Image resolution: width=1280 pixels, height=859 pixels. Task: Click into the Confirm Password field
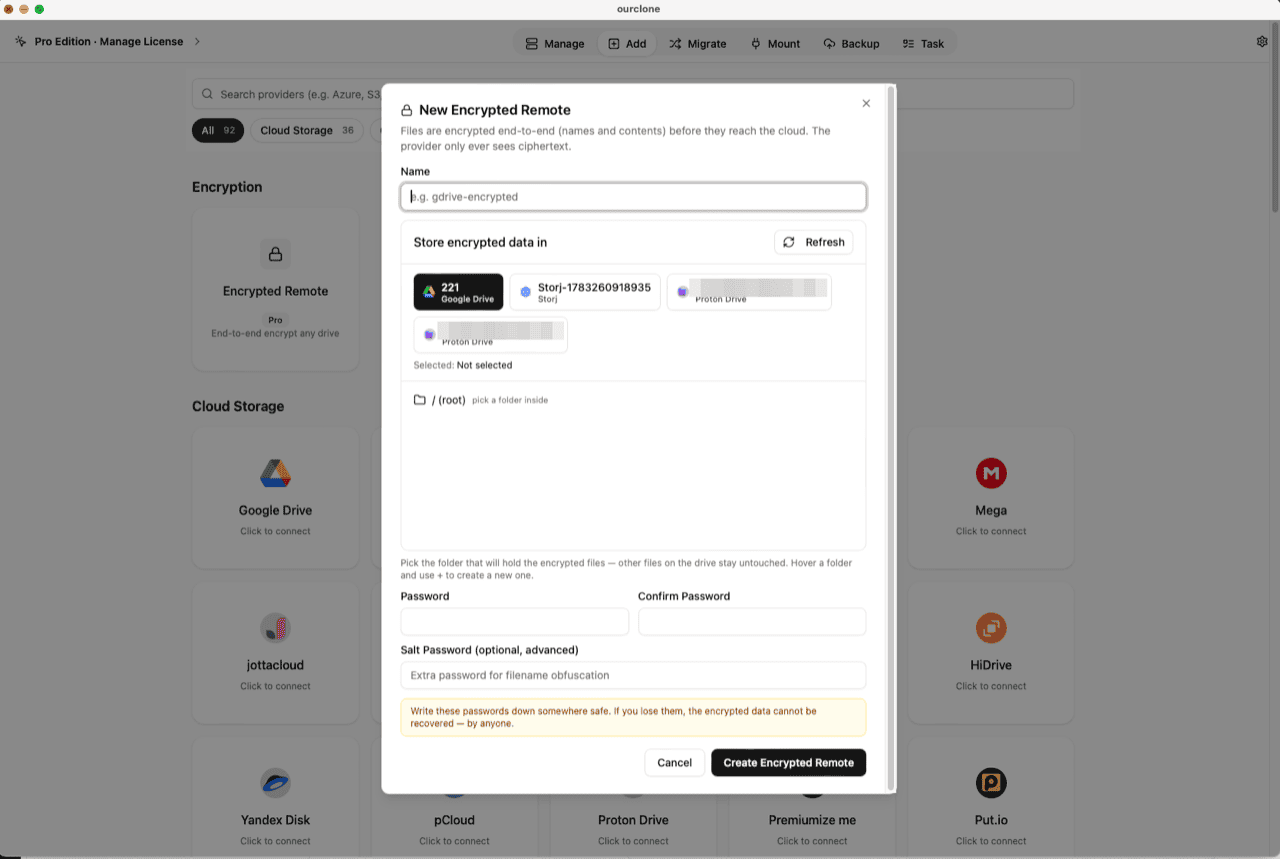click(x=752, y=622)
